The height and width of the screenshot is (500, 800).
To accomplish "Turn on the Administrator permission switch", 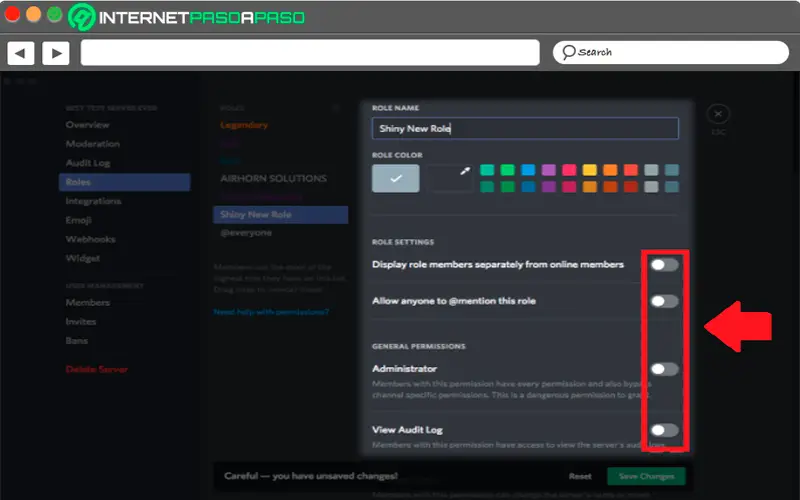I will tap(664, 369).
